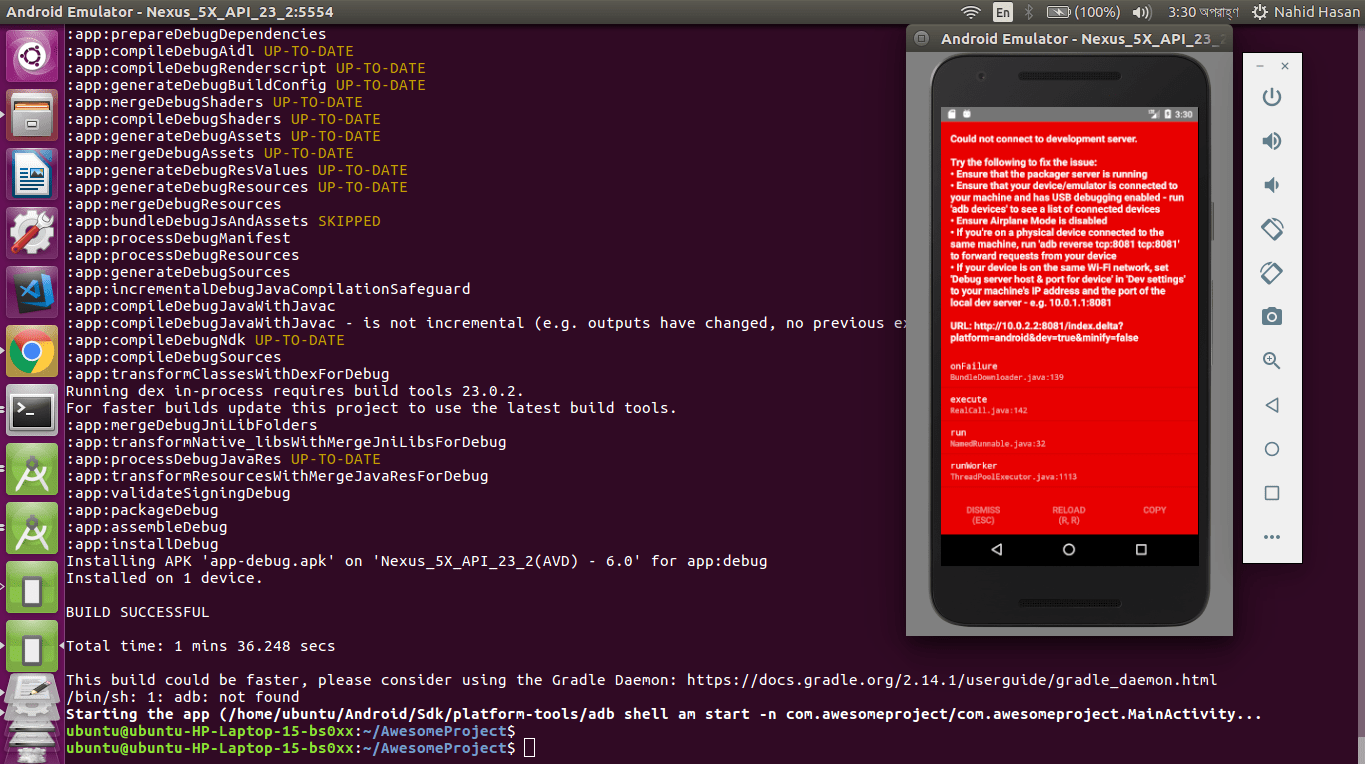Tap the Android navigation bar Home button
The width and height of the screenshot is (1365, 764).
(1069, 550)
